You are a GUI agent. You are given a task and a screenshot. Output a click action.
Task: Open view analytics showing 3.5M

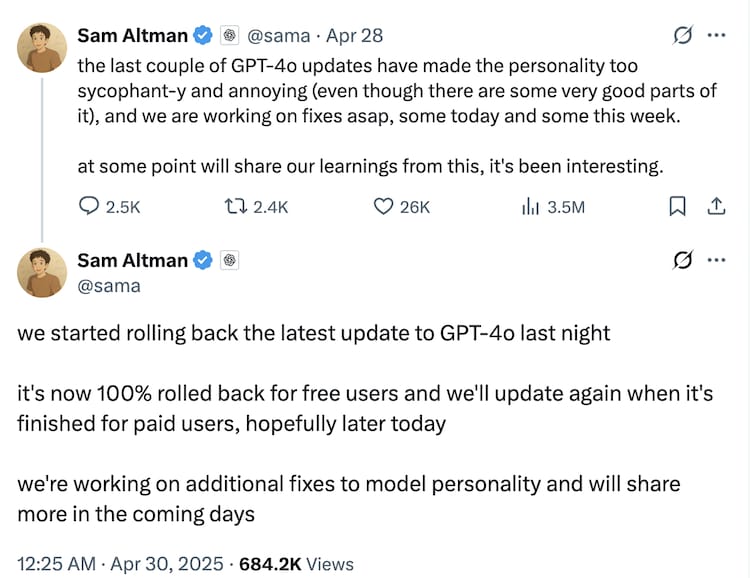click(x=530, y=207)
